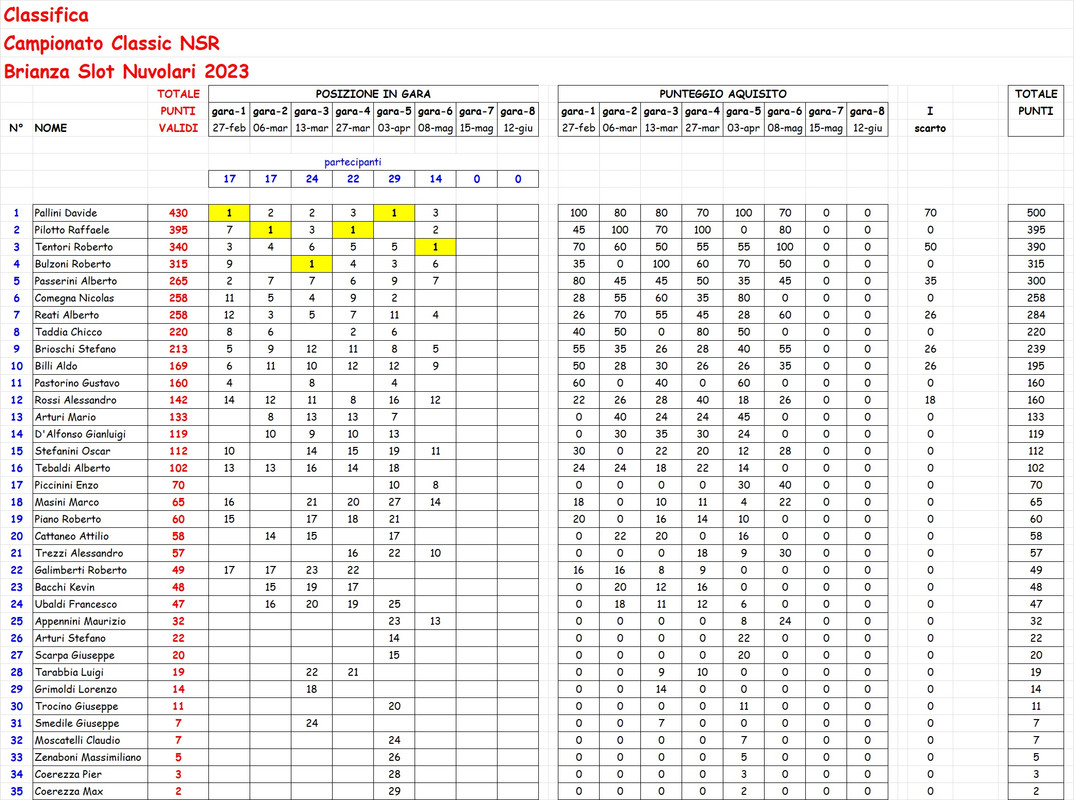Click the name 'Galimberti Roberto'
Viewport: 1074px width, 800px height.
click(80, 570)
